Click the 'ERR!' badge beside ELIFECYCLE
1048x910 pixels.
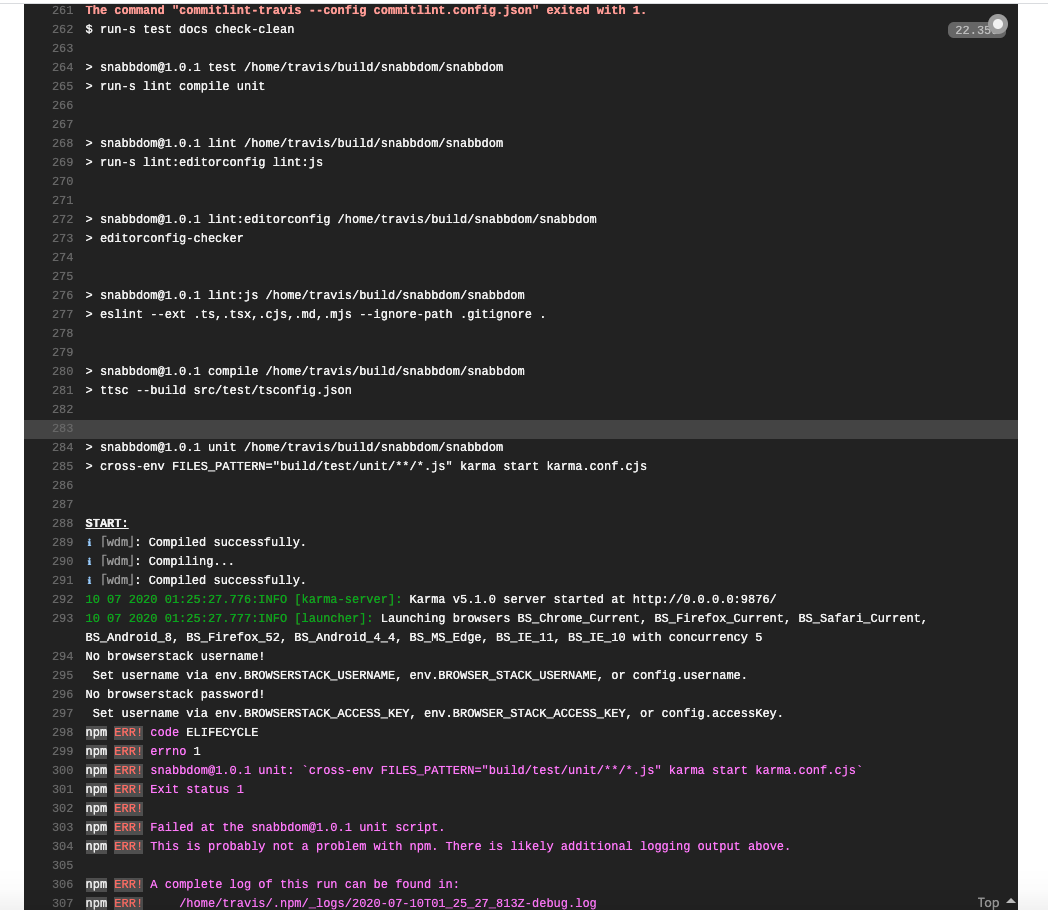pos(128,732)
